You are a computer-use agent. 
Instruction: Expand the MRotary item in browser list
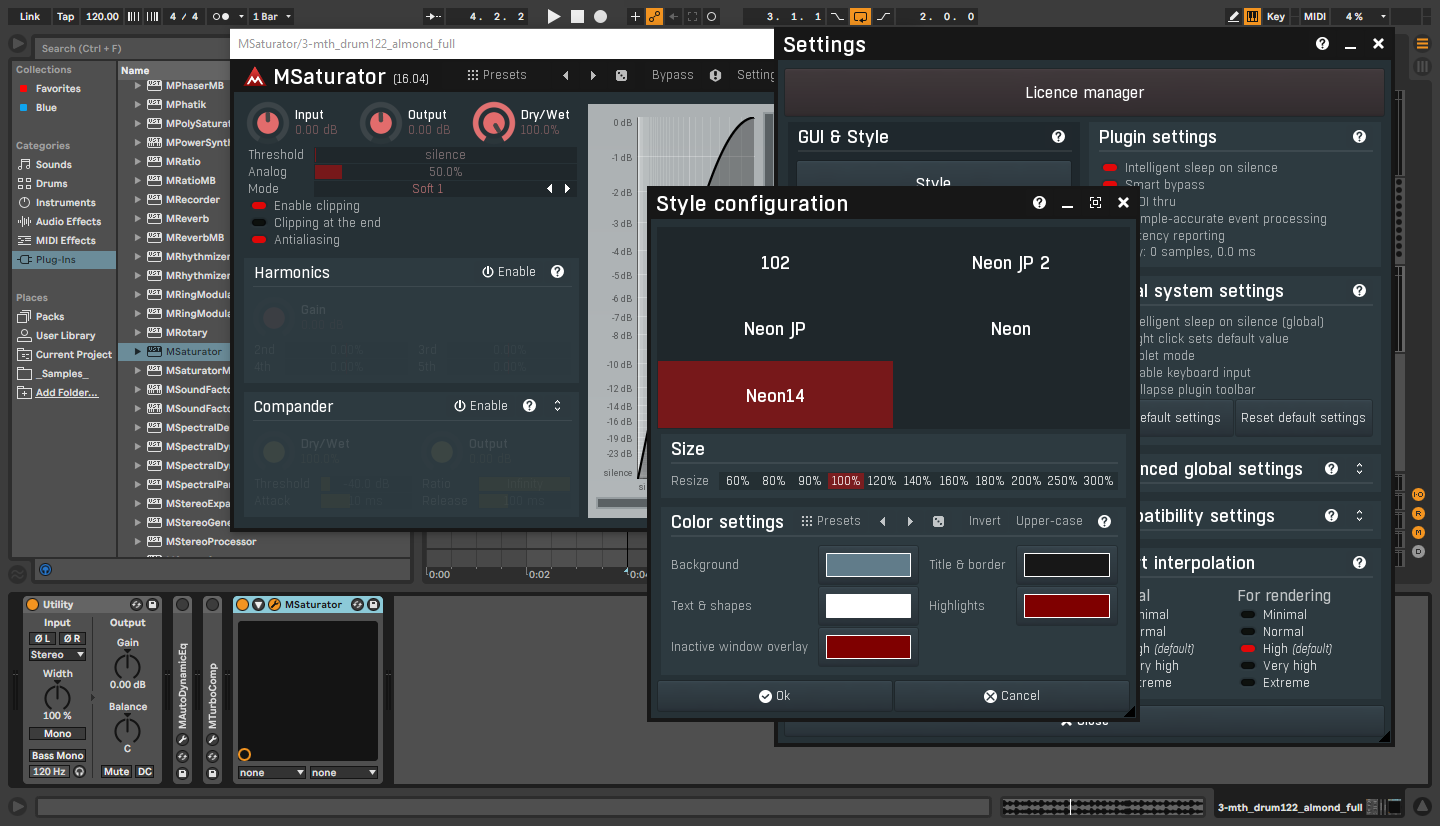click(x=138, y=333)
